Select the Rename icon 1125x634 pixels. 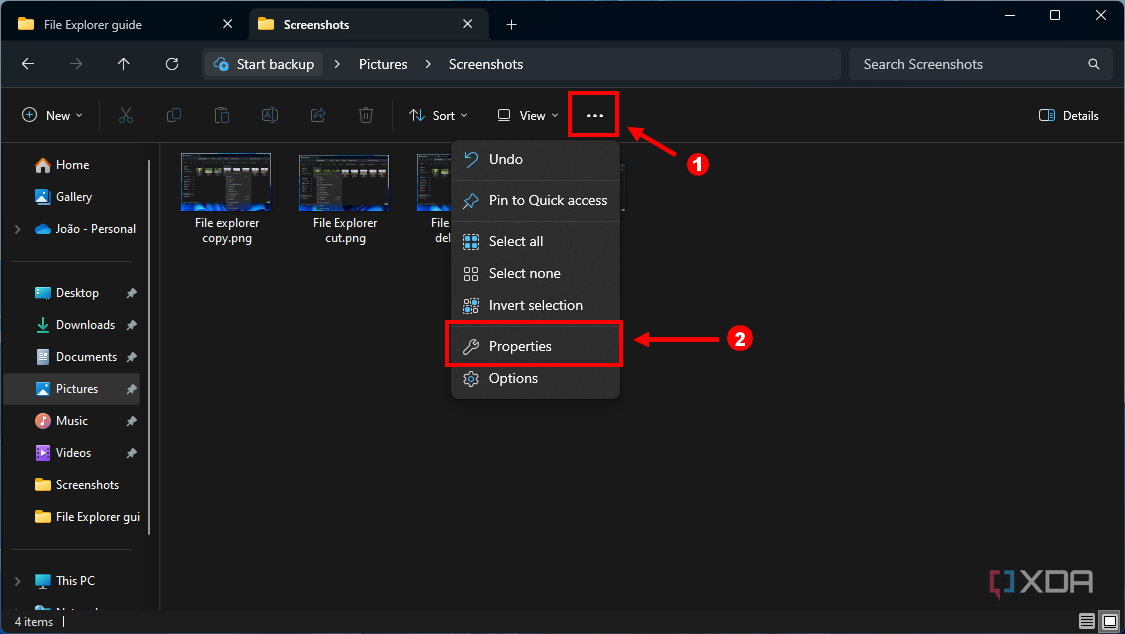[270, 115]
